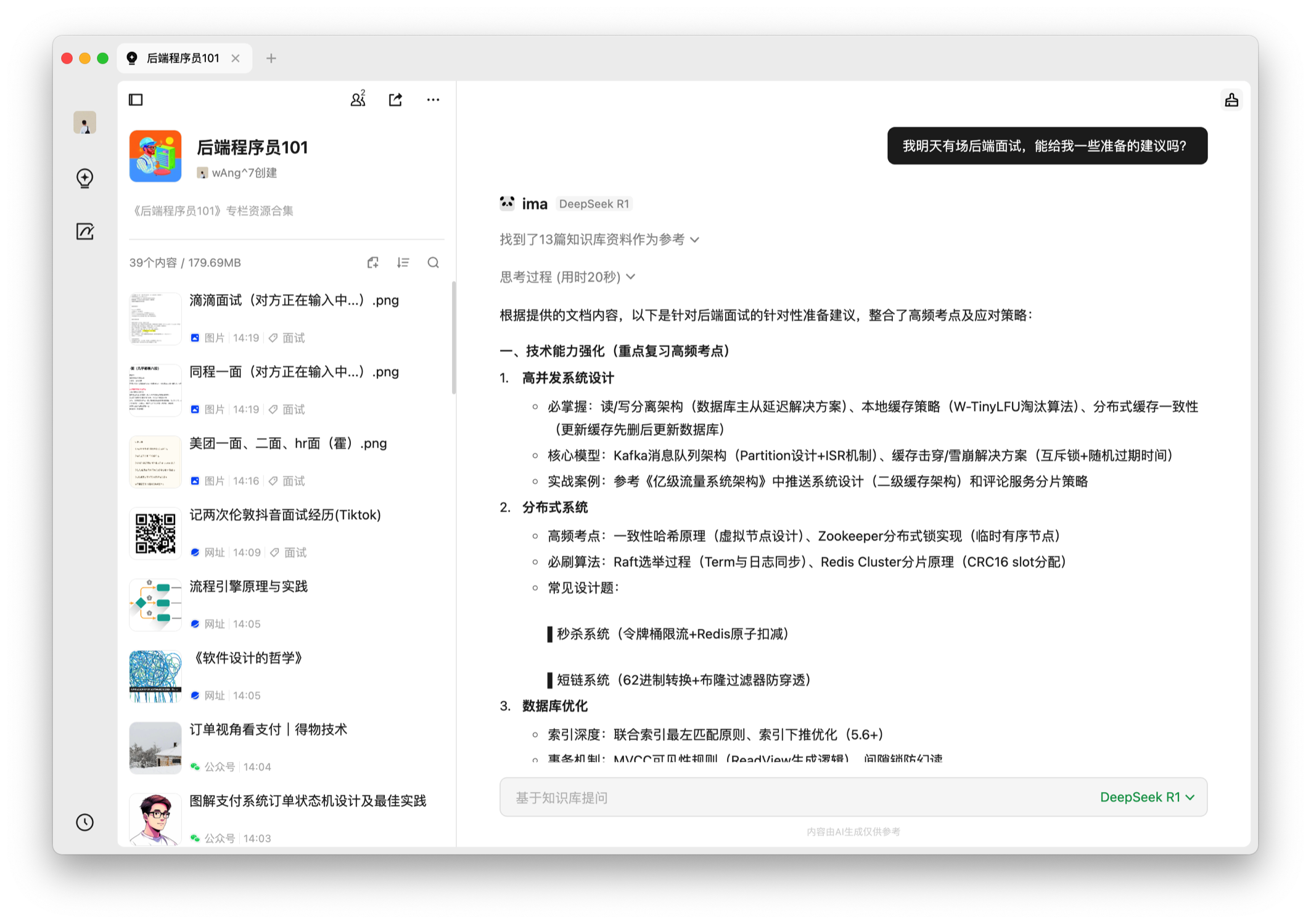Click the knowledge base cover icon
The image size is (1311, 924).
[x=155, y=156]
